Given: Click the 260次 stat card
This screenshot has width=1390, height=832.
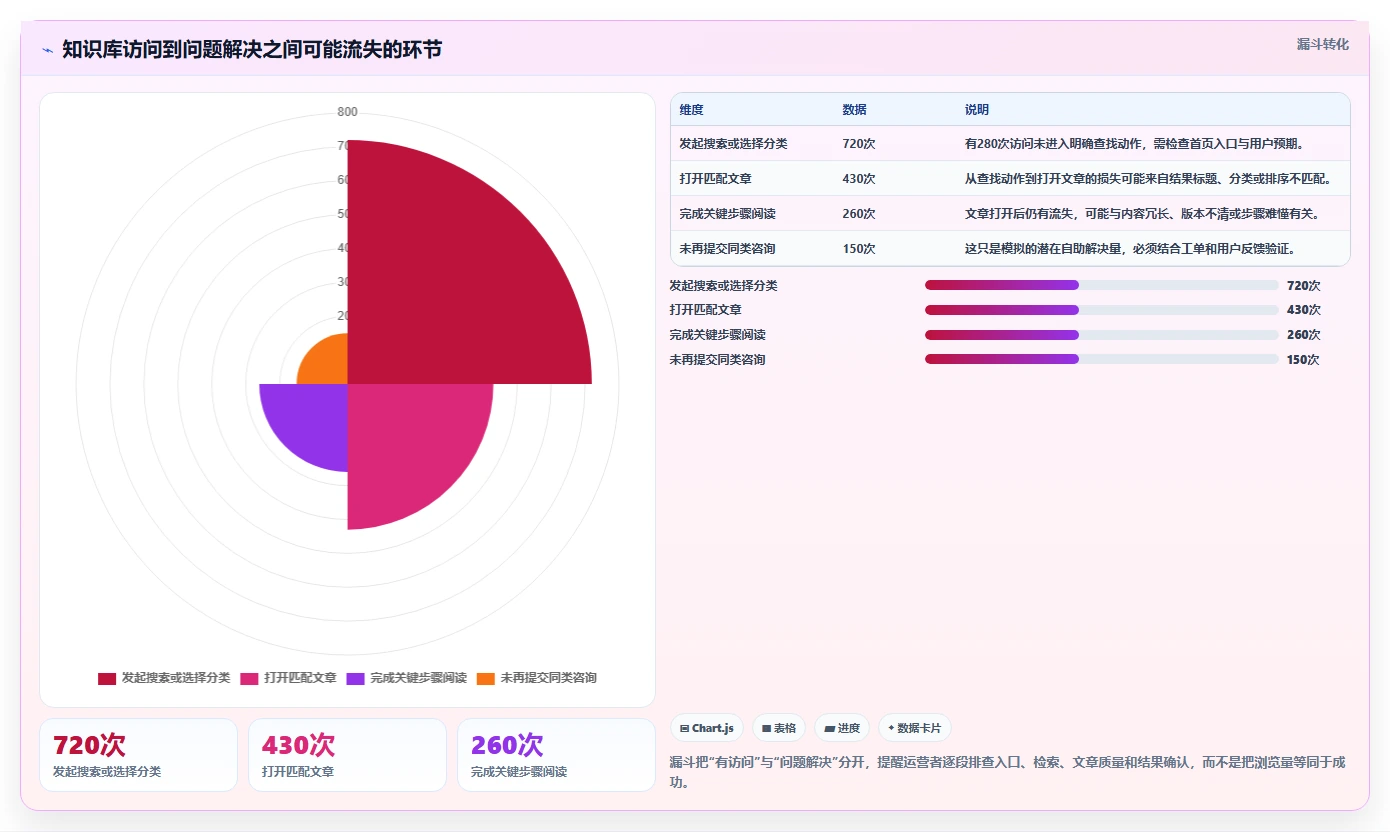Looking at the screenshot, I should (556, 755).
